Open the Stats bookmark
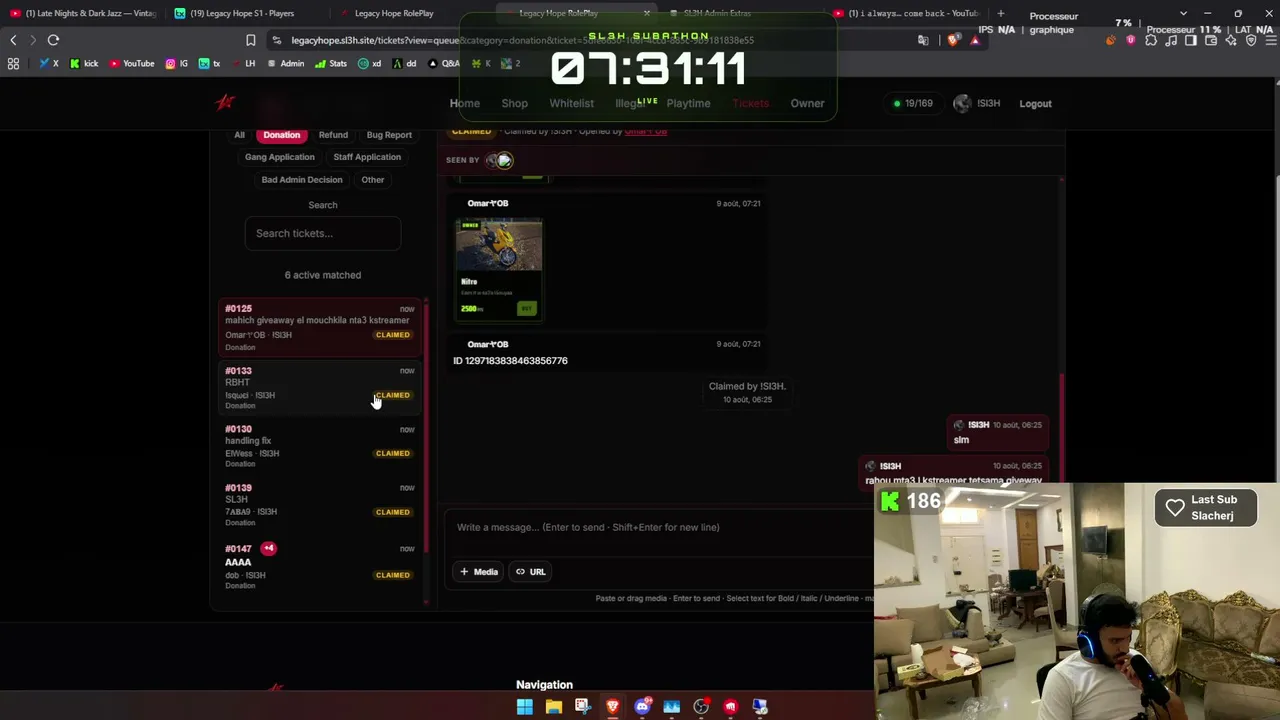This screenshot has width=1280, height=720. tap(331, 63)
